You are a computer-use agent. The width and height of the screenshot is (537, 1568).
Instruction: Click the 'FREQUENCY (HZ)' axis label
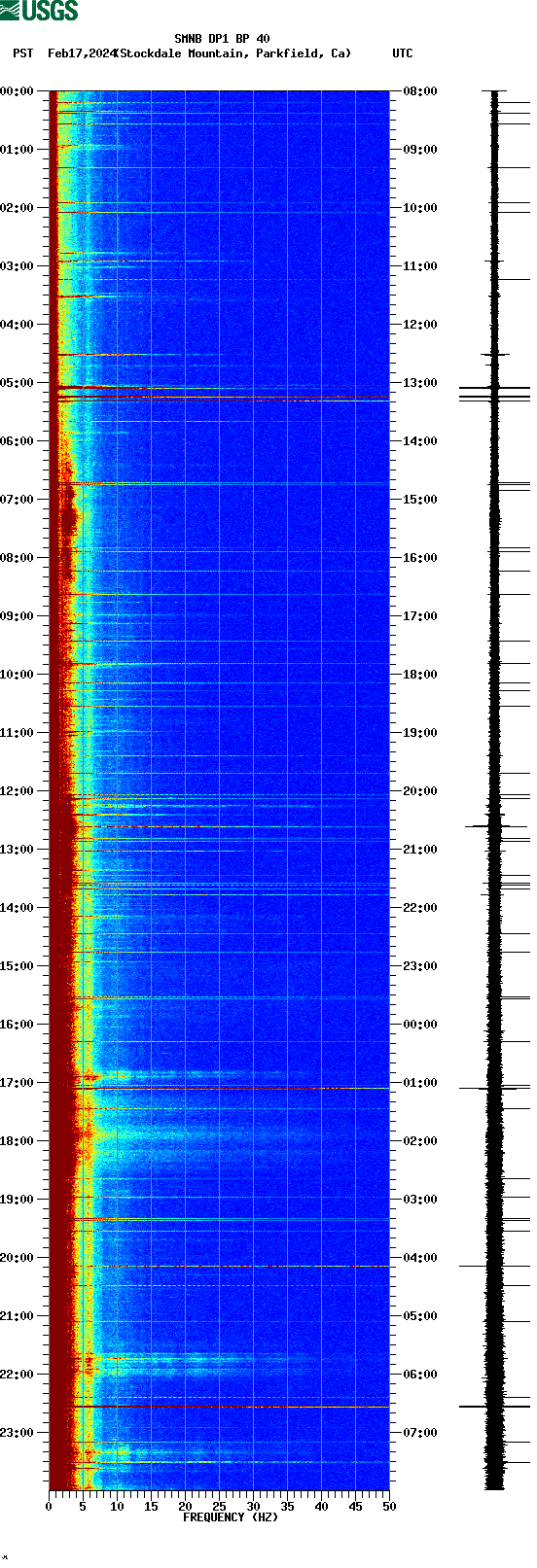(x=231, y=1517)
